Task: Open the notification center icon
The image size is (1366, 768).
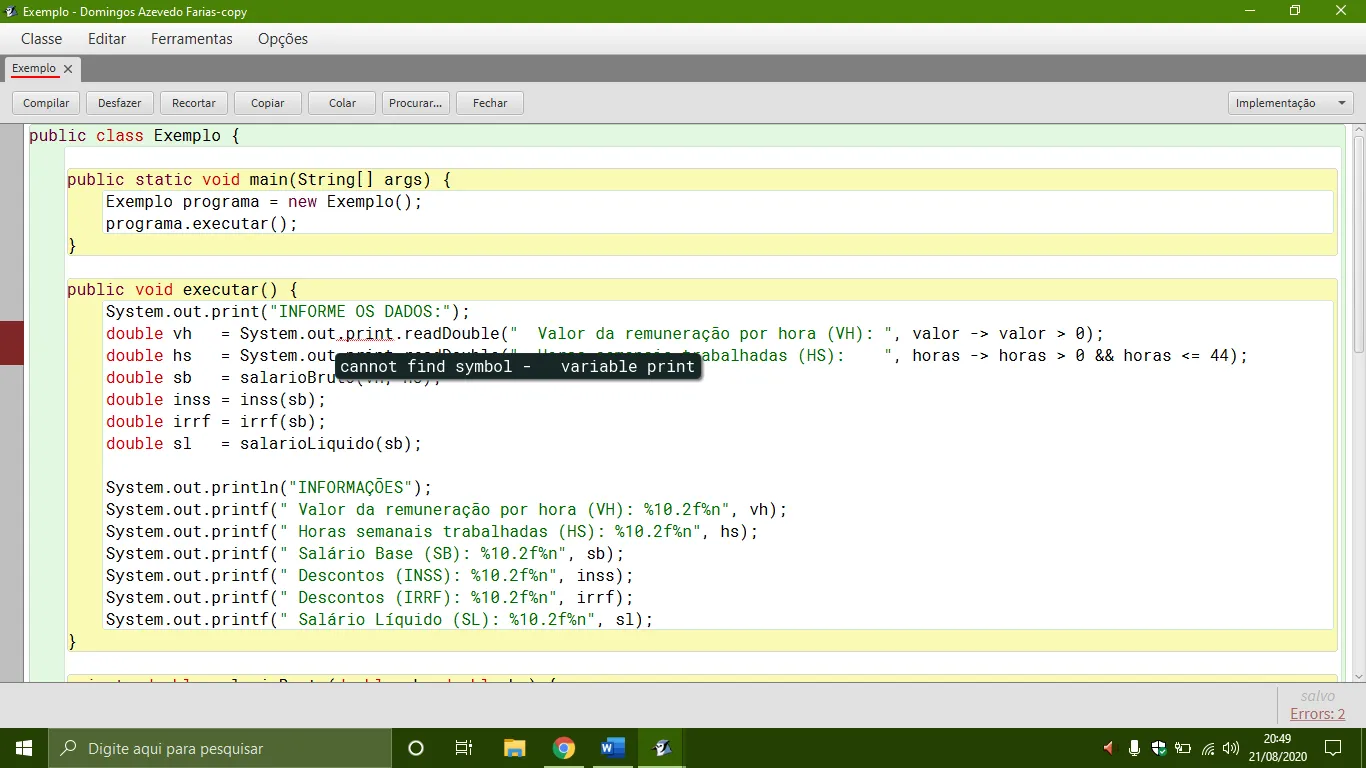Action: click(x=1333, y=748)
